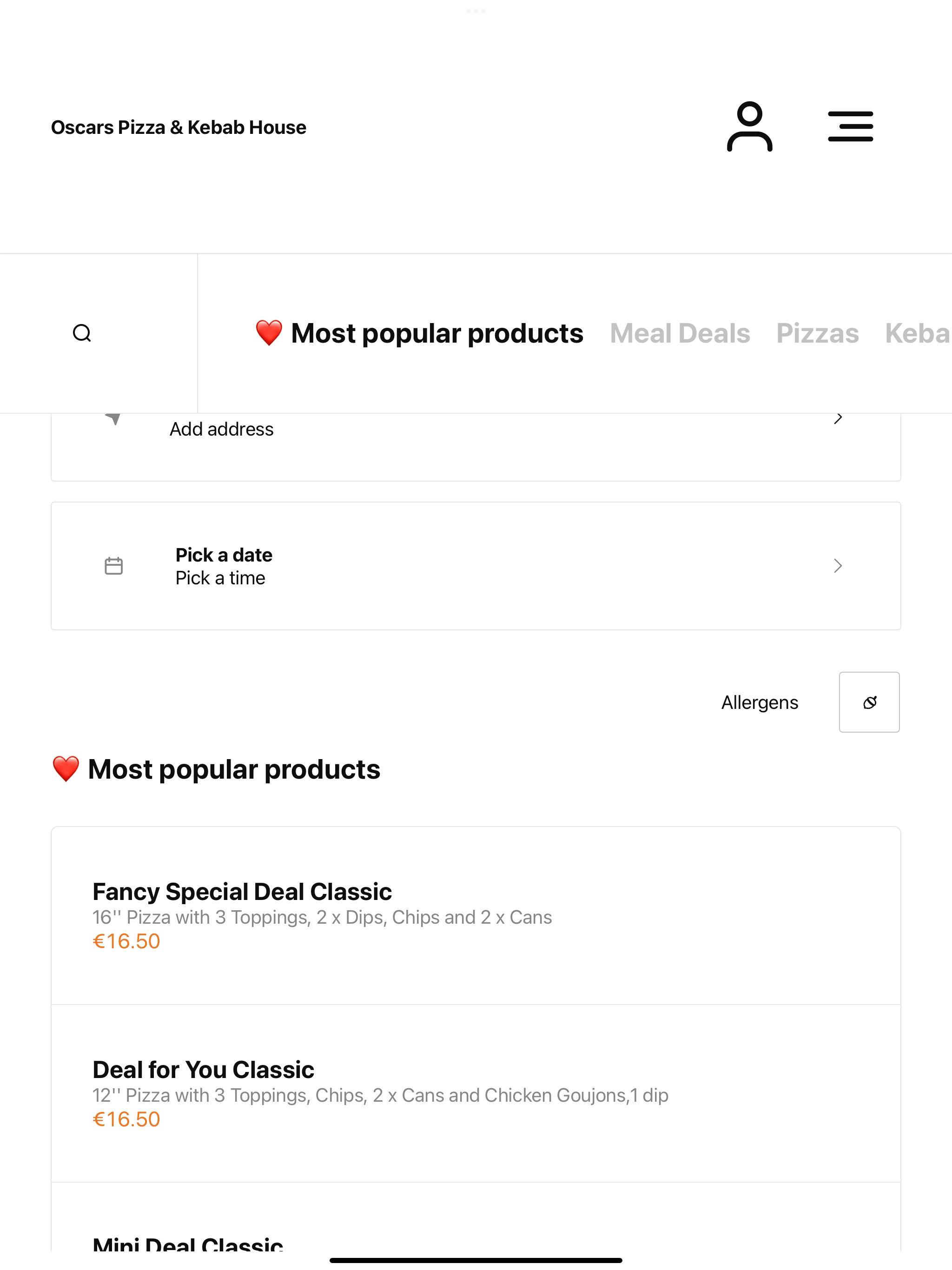This screenshot has height=1270, width=952.
Task: Open Deal for You Classic product
Action: tap(476, 1094)
